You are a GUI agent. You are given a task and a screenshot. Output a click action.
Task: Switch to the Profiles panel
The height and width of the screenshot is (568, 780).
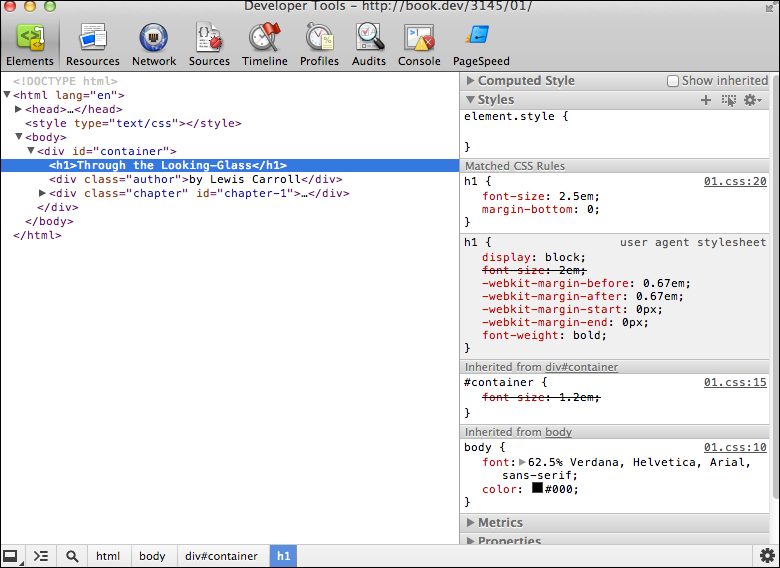tap(319, 45)
